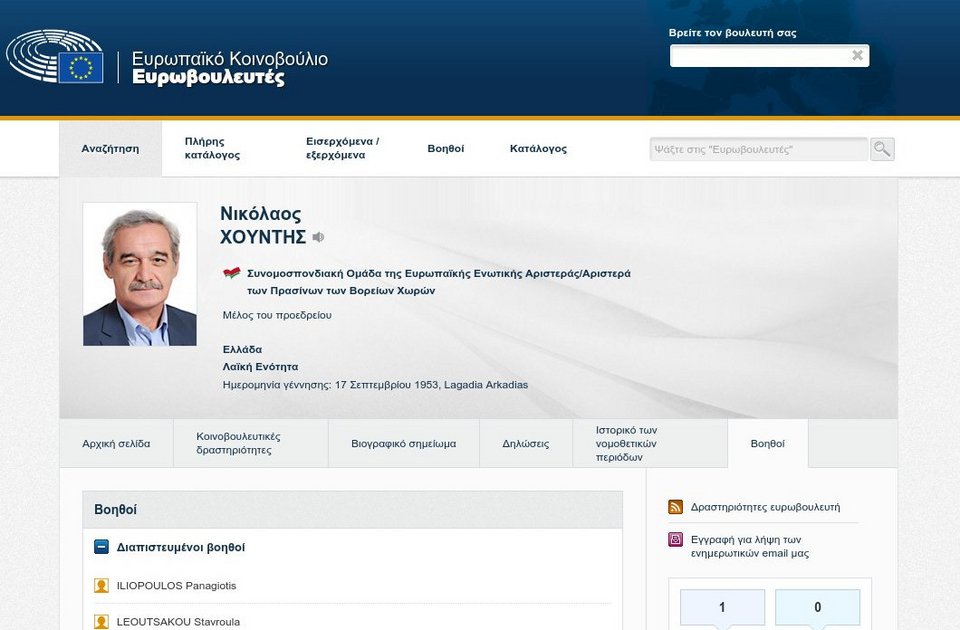Click the email newsletter subscription icon
The image size is (960, 630).
tap(675, 539)
